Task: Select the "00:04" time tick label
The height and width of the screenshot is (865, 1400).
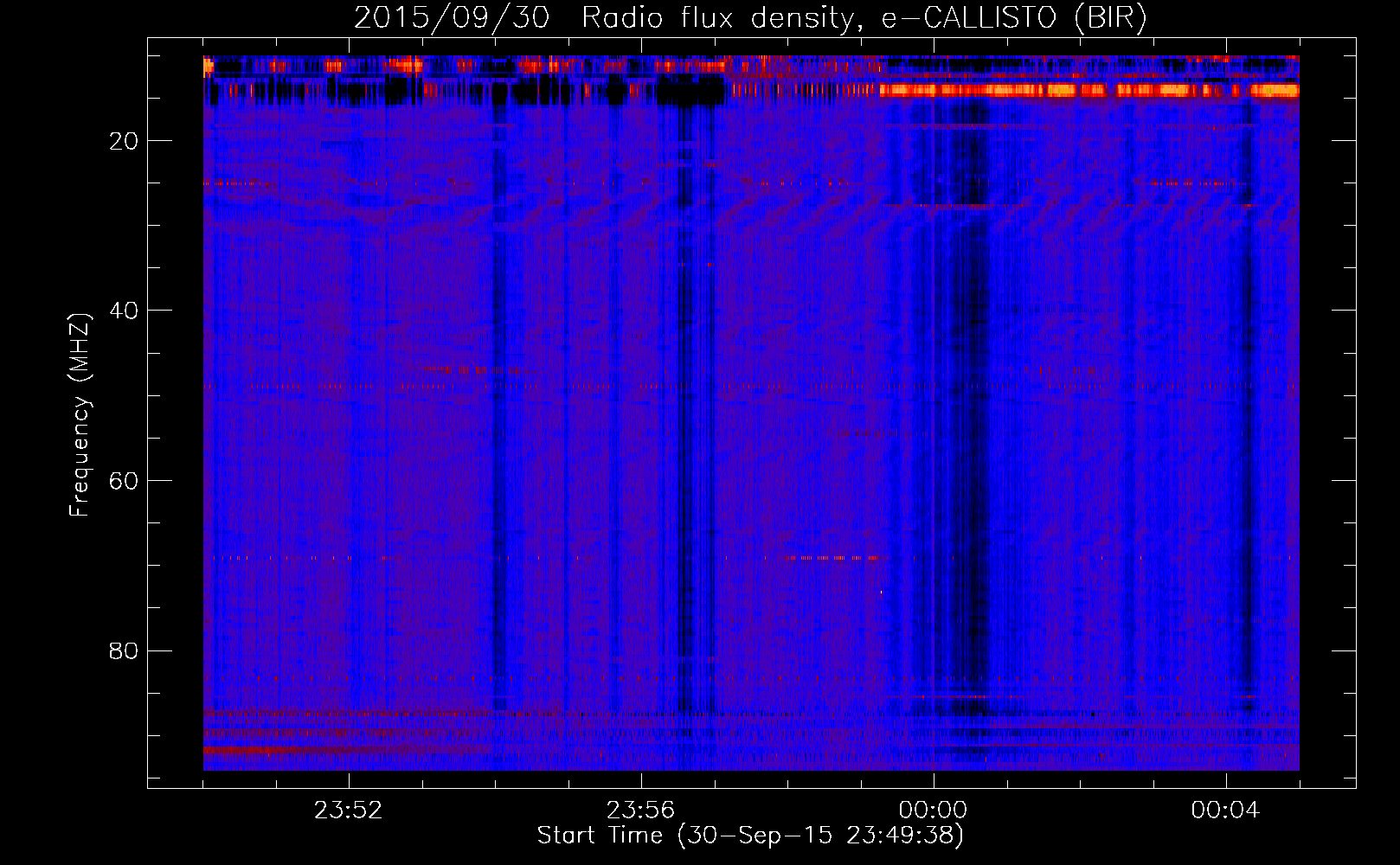Action: click(x=1225, y=811)
